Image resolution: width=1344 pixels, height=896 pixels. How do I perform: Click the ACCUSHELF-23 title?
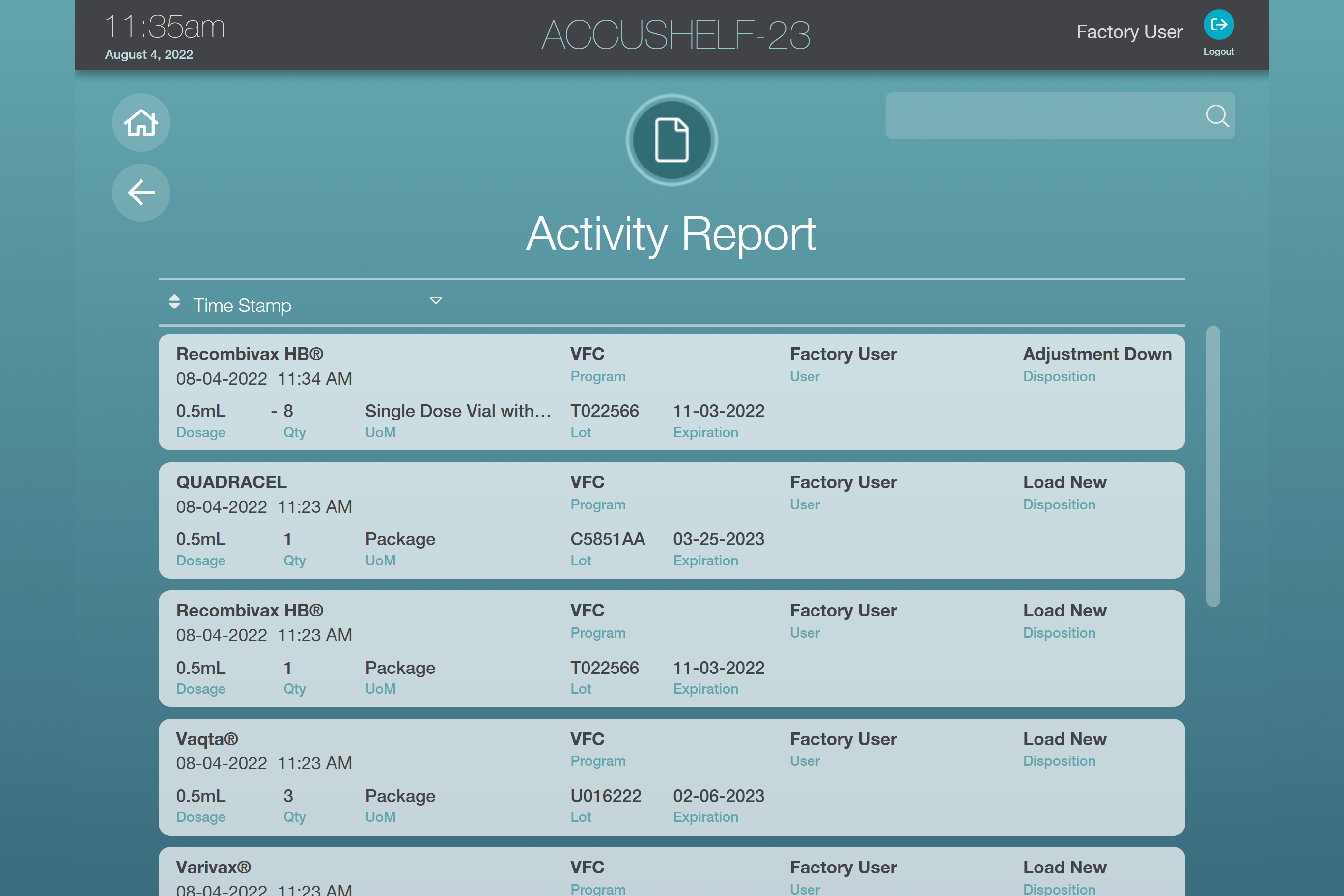[675, 35]
